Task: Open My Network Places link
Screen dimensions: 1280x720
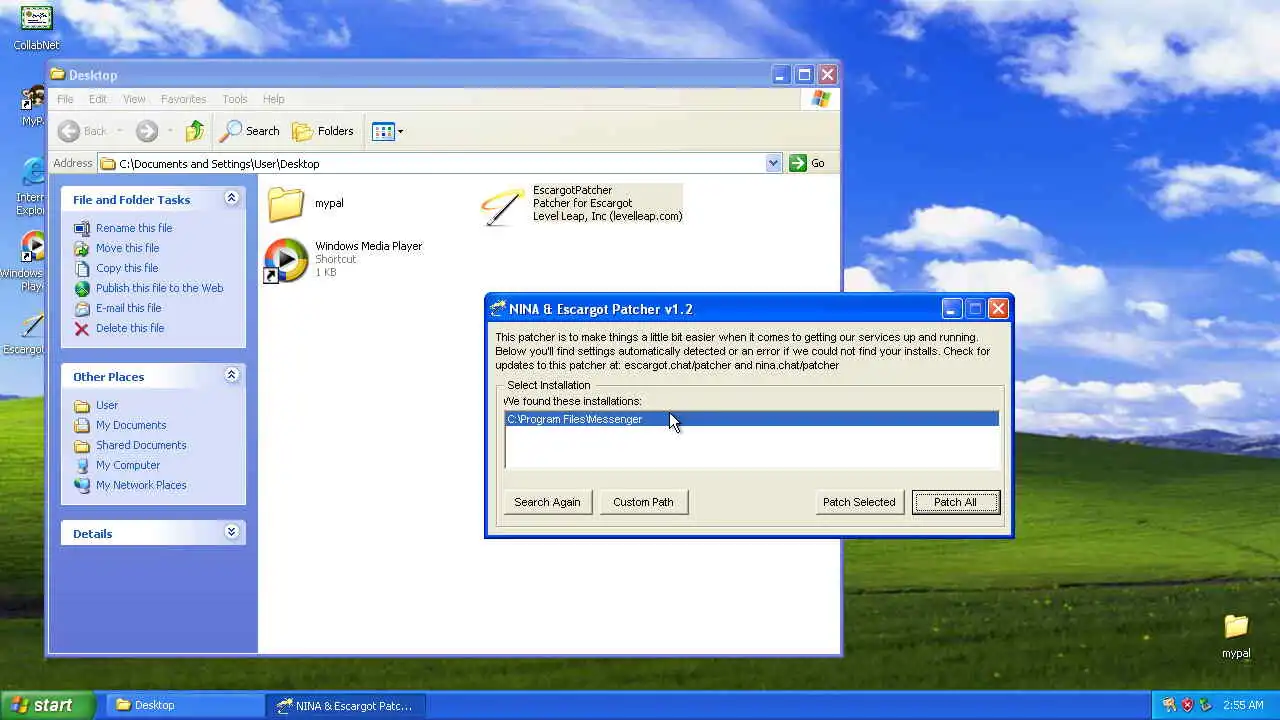Action: coord(141,485)
